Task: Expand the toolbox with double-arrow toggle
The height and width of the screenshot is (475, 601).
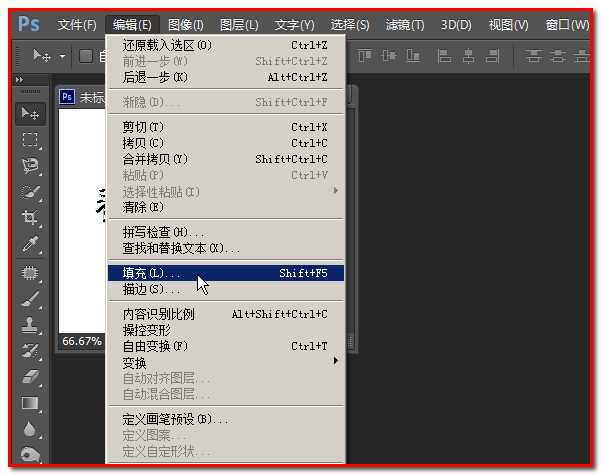Action: click(x=19, y=80)
